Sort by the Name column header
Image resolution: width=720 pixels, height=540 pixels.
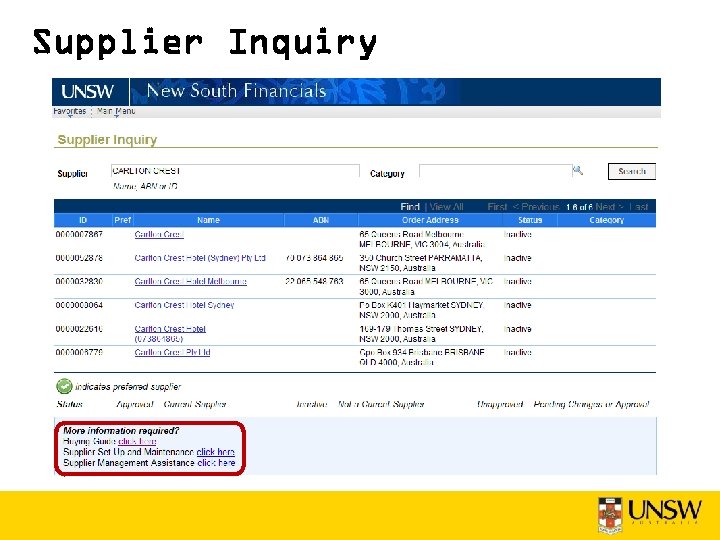[x=208, y=220]
